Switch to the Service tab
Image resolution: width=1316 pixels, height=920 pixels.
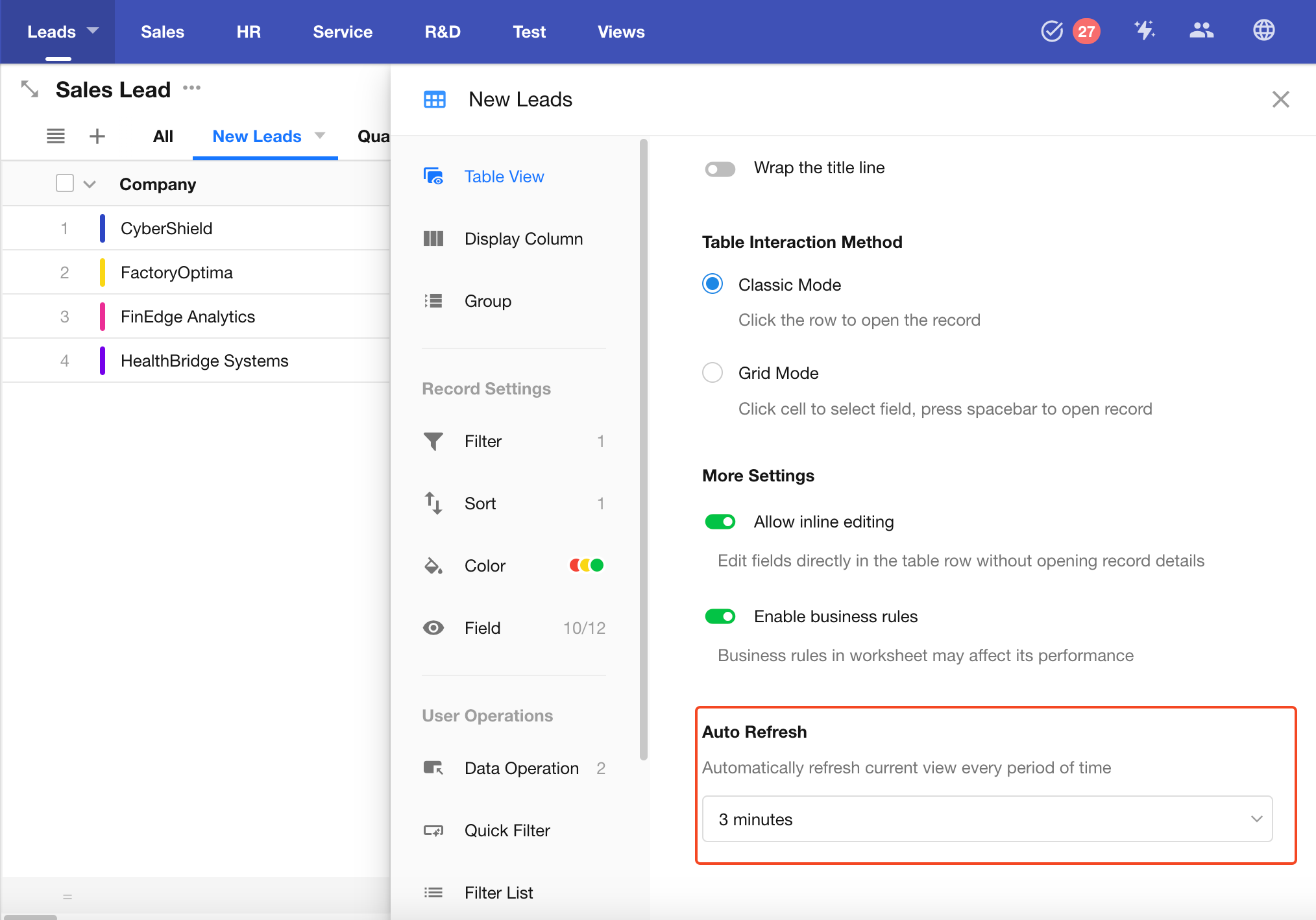coord(342,32)
